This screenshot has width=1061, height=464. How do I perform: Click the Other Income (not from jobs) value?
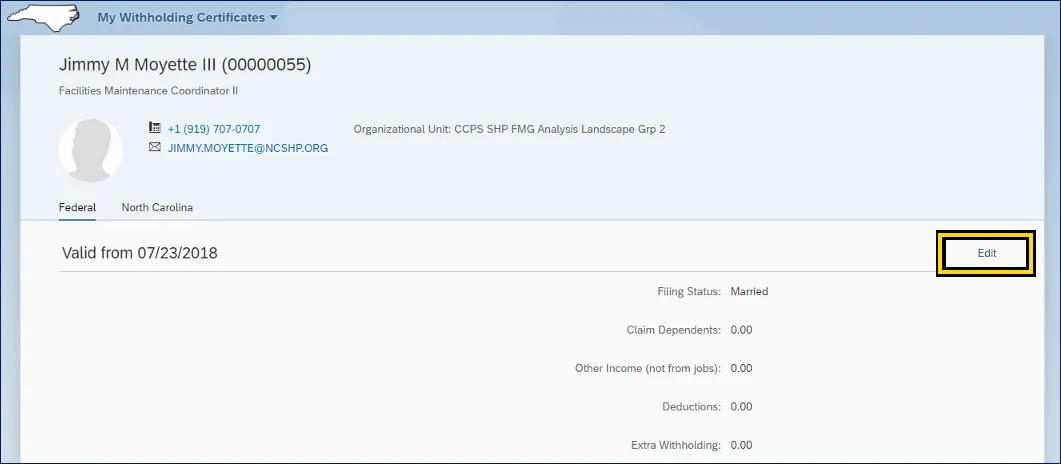(x=741, y=368)
